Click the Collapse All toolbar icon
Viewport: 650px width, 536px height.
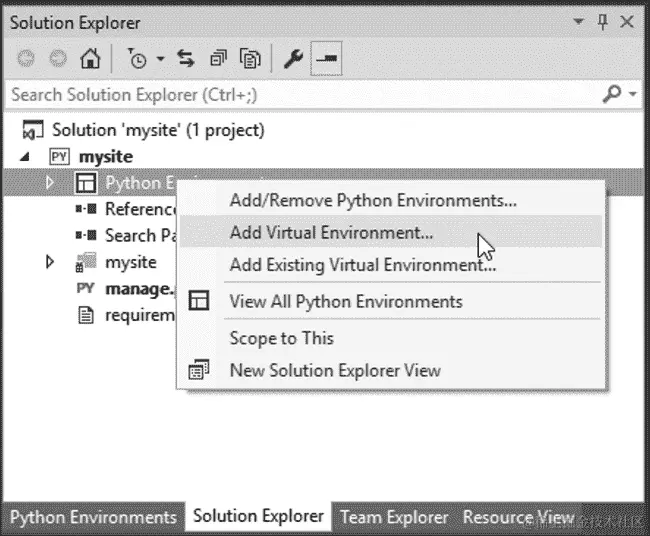[x=218, y=58]
